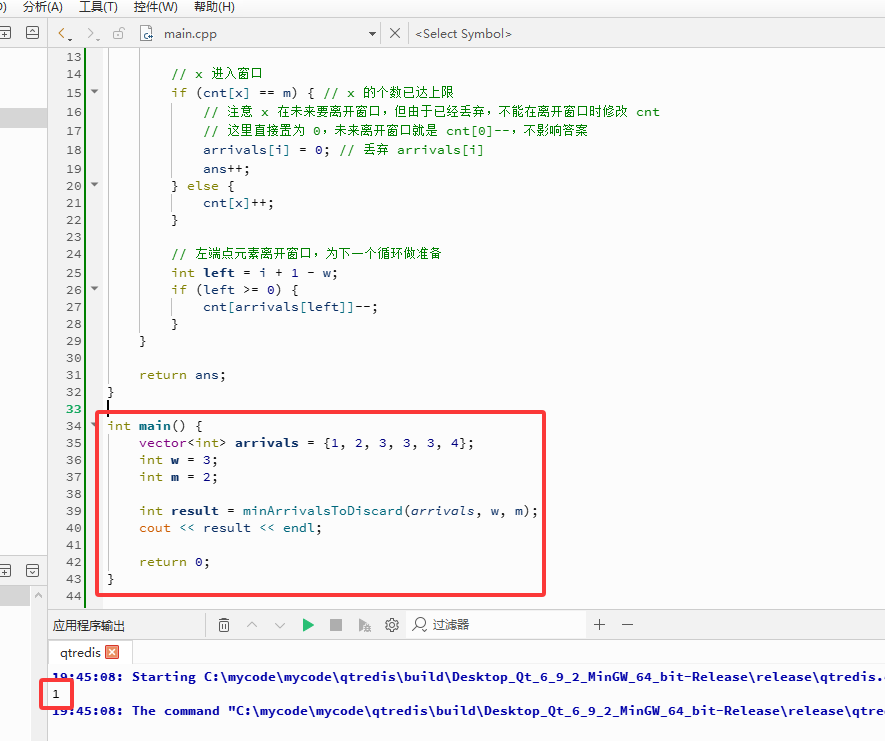885x741 pixels.
Task: Stop the running application with the square button
Action: pos(336,625)
